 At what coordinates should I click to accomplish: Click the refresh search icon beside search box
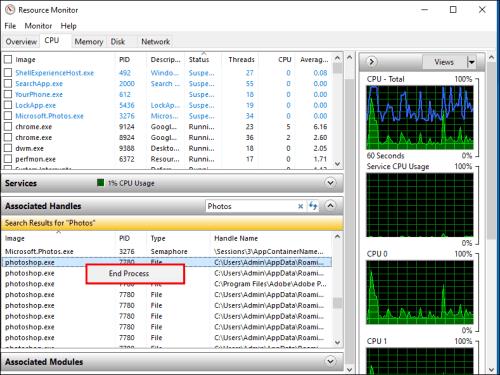(313, 206)
